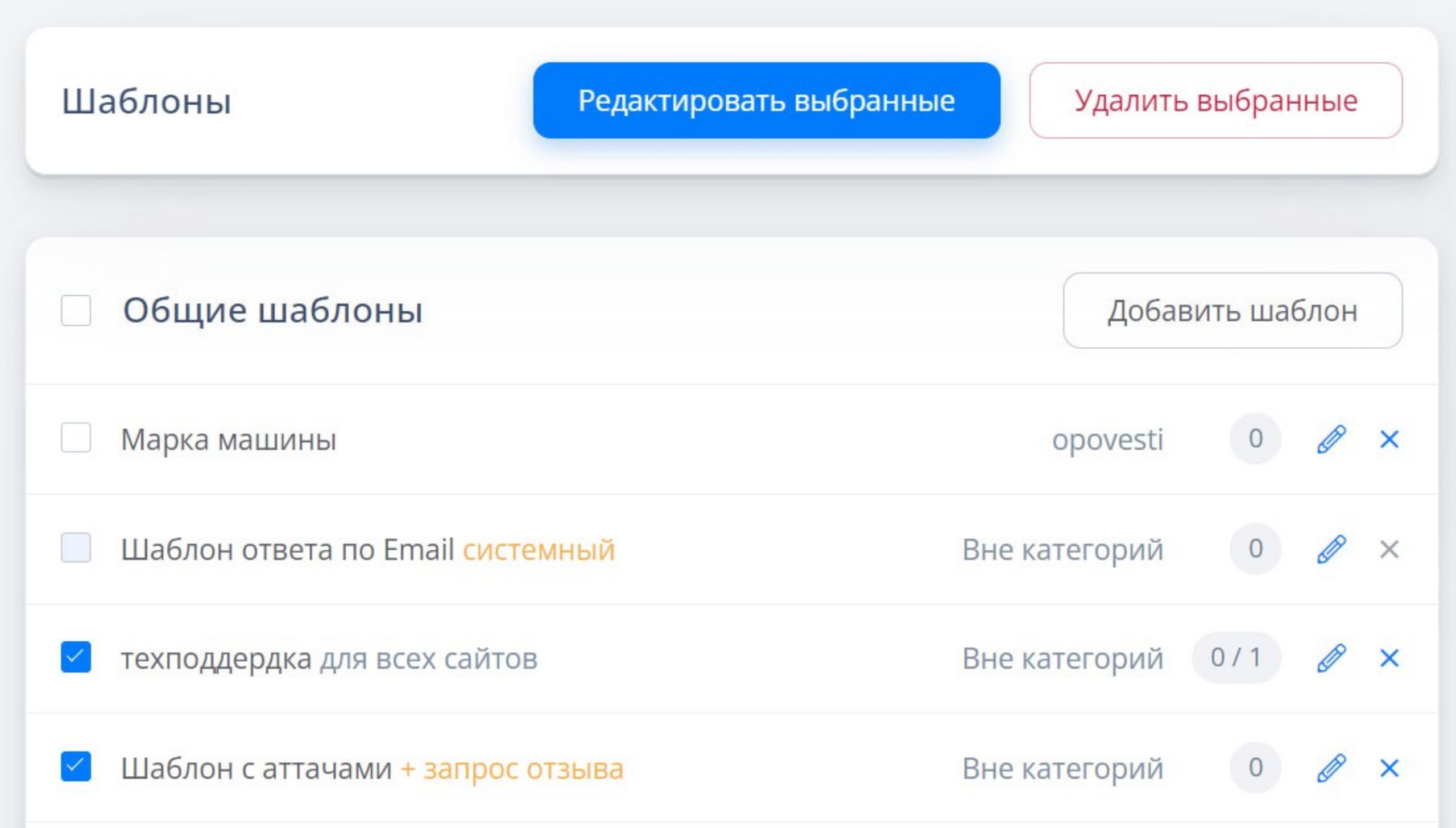Delete Шаблон с аттачами template via X
This screenshot has height=828, width=1456.
pyautogui.click(x=1389, y=768)
